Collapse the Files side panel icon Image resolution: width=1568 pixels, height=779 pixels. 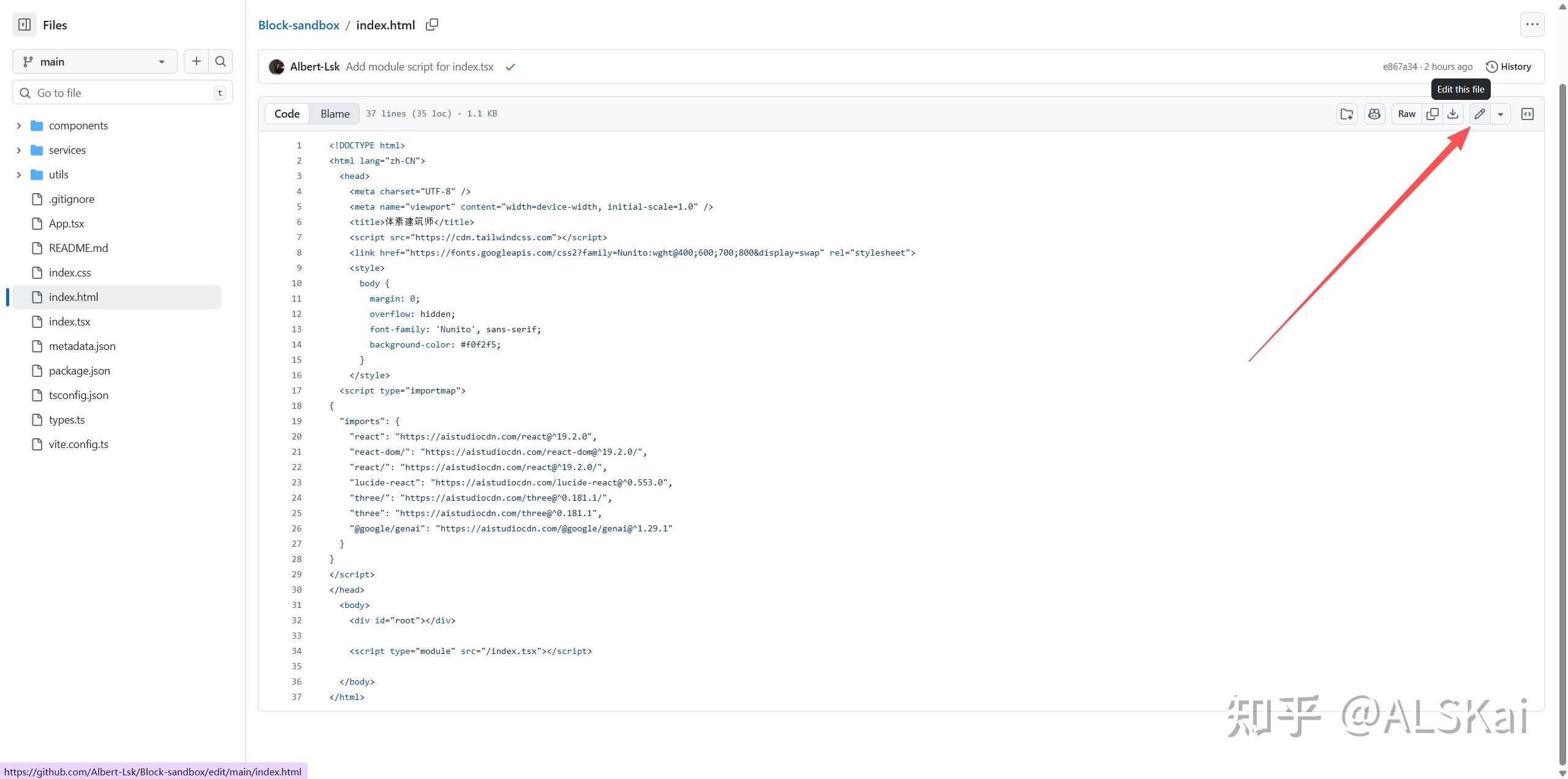(25, 25)
